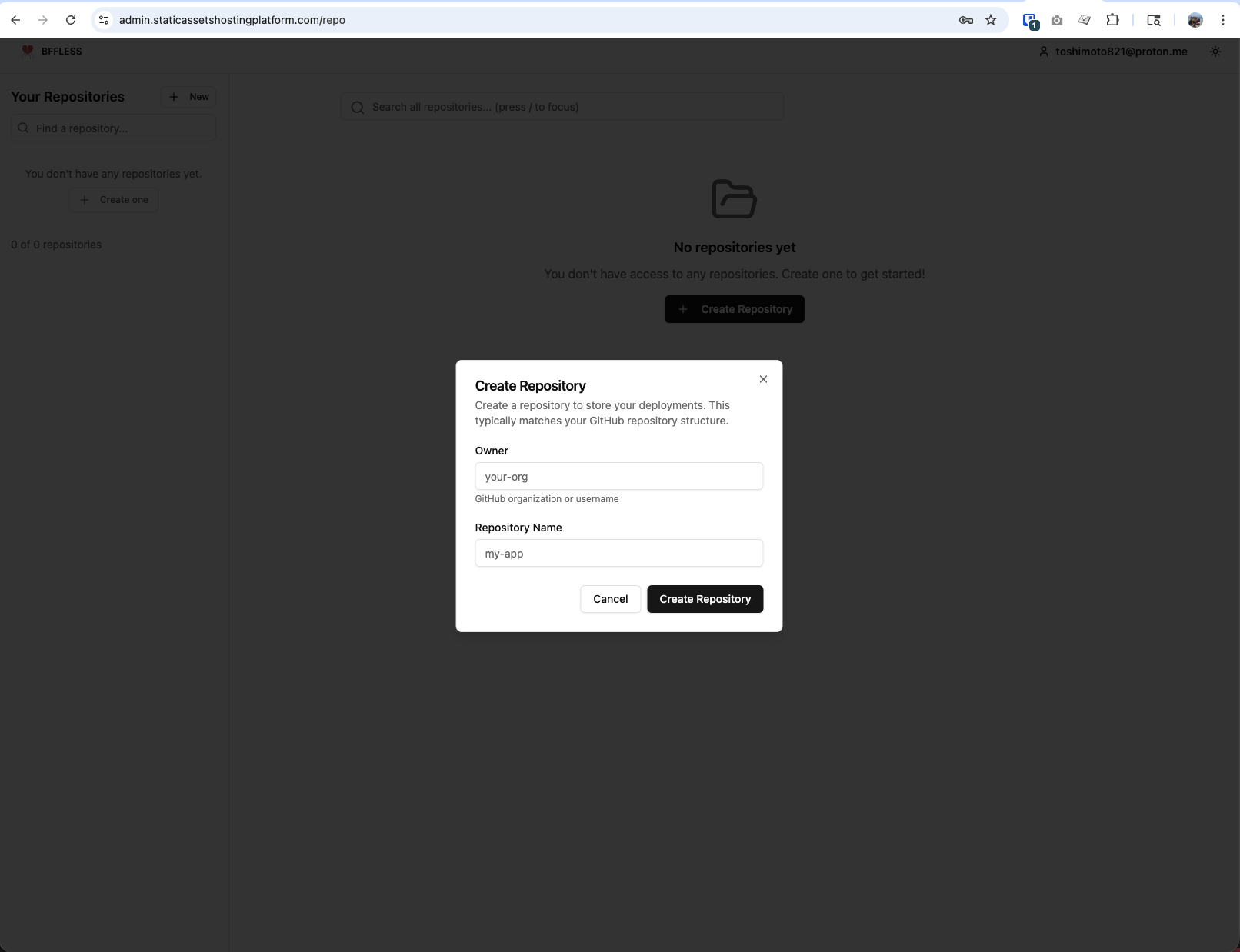Click the camera extension icon
This screenshot has width=1240, height=952.
[1057, 21]
